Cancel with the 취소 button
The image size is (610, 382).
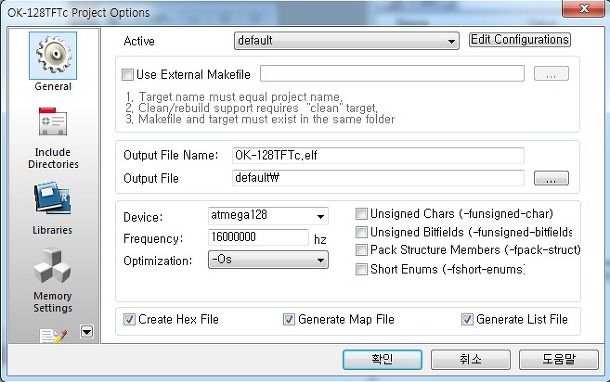point(470,359)
